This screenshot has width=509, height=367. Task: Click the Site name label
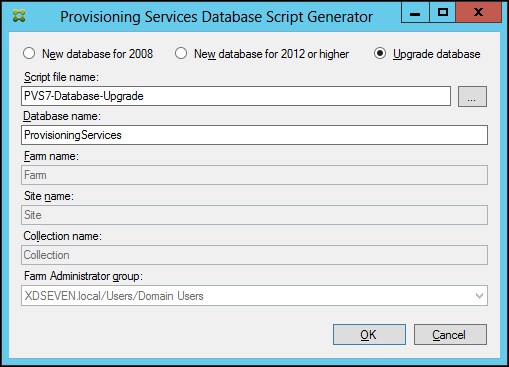point(49,196)
